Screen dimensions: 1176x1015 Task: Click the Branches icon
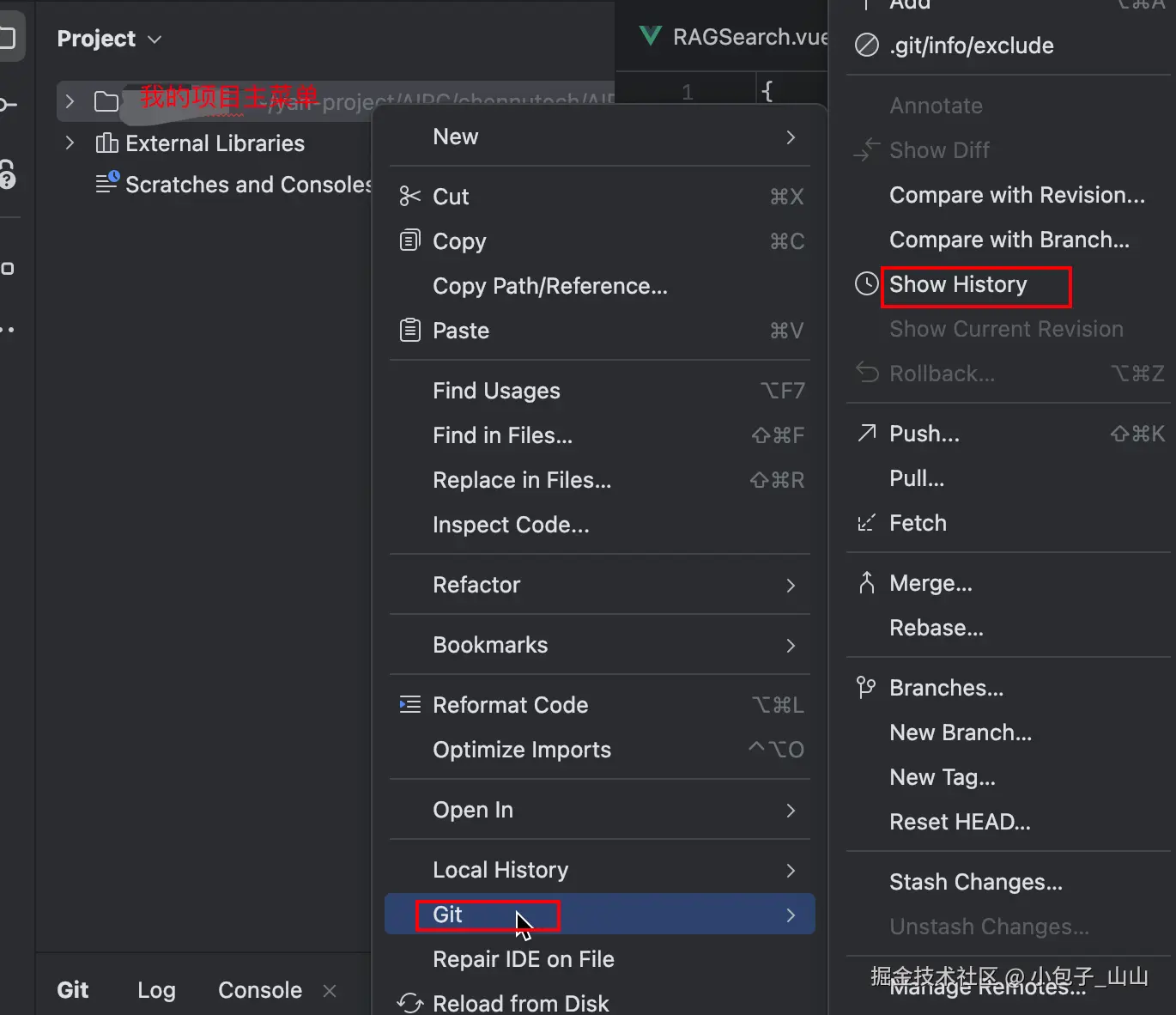867,688
